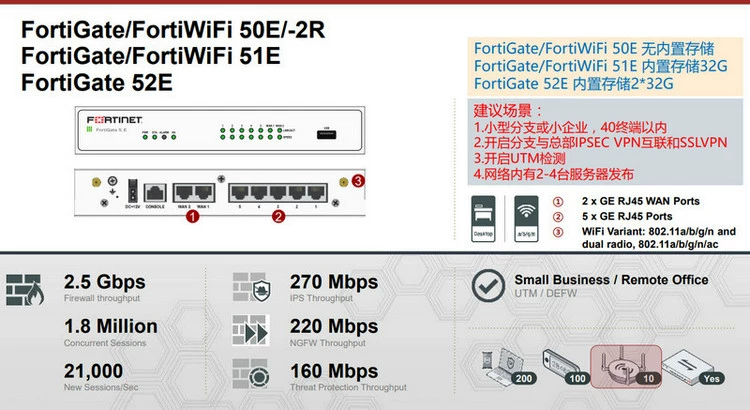The width and height of the screenshot is (750, 410).
Task: Click the red number 2 callout under LAN ports
Action: tap(278, 213)
